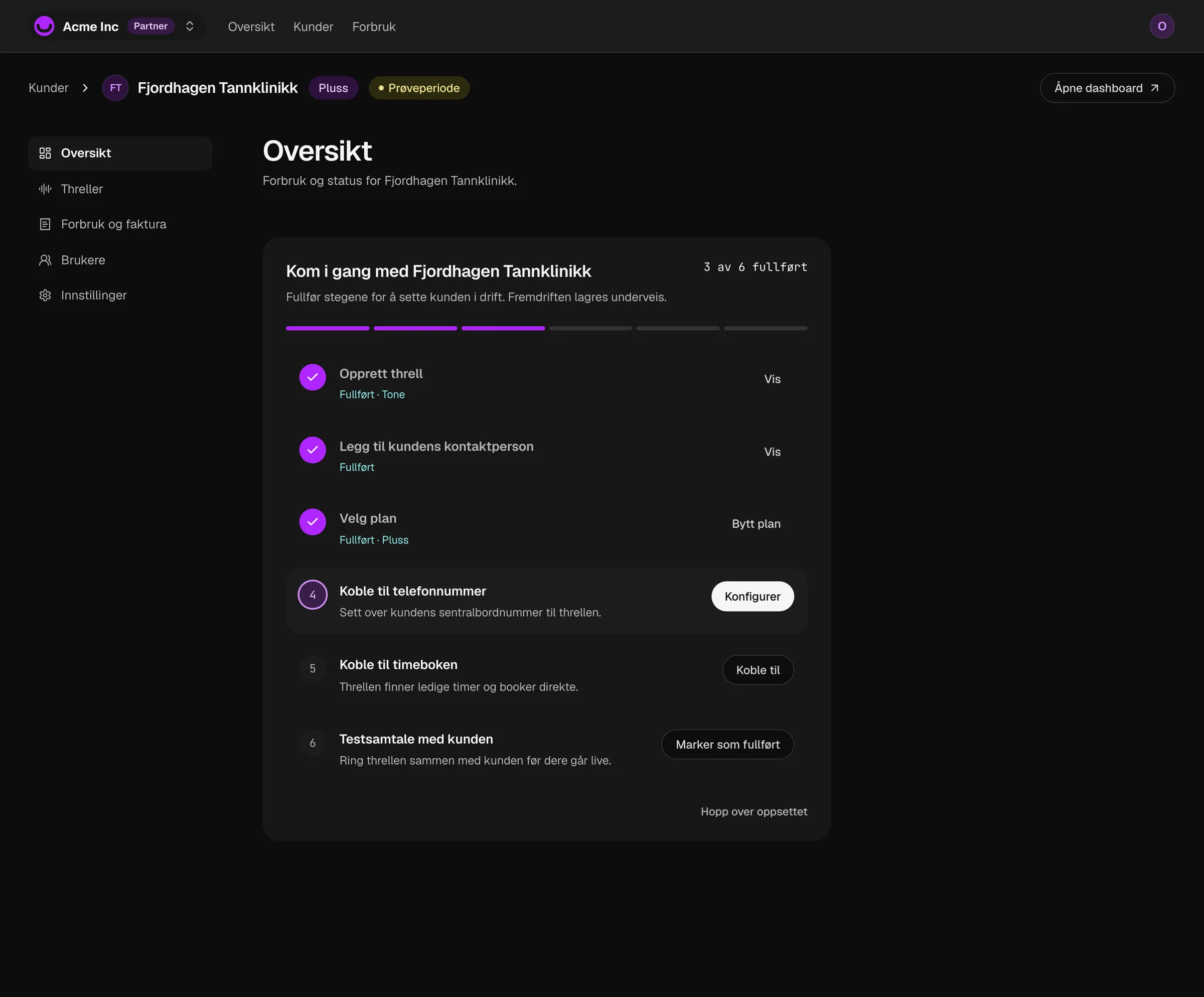Click the Brukere people icon
Viewport: 1204px width, 997px height.
point(45,260)
